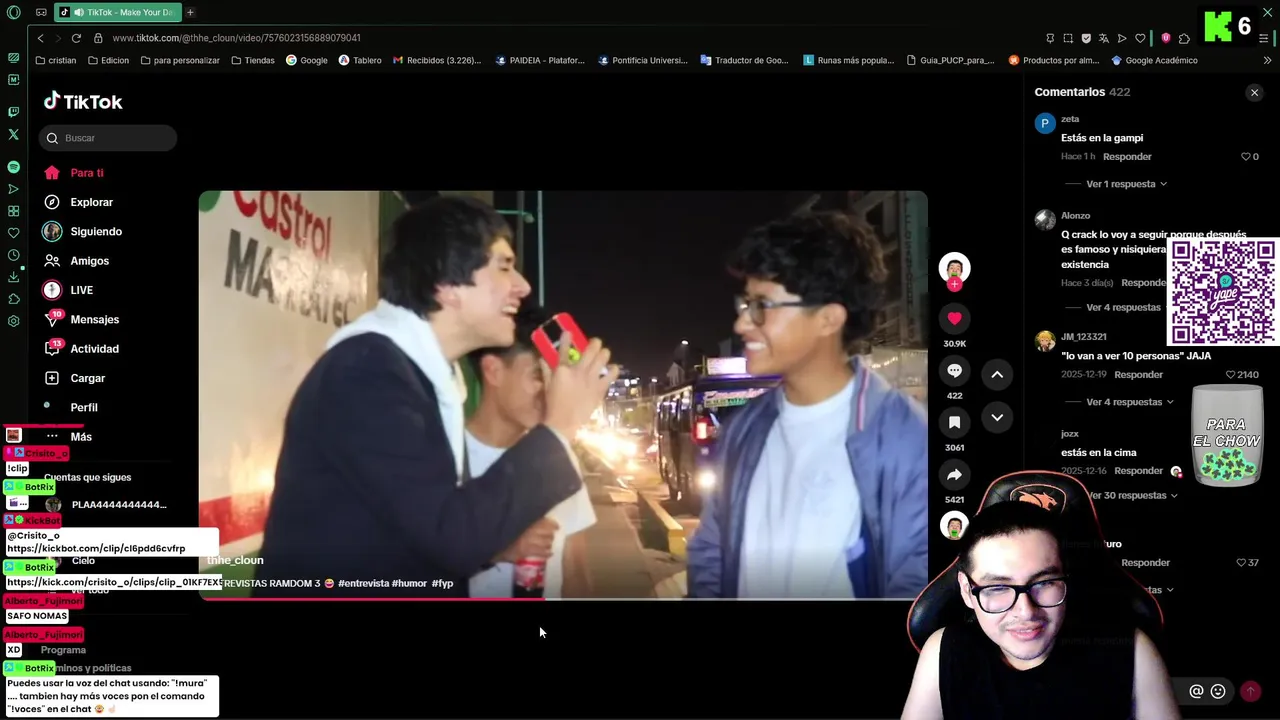Screen dimensions: 1280x720
Task: Like zeta's comment
Action: point(1246,157)
